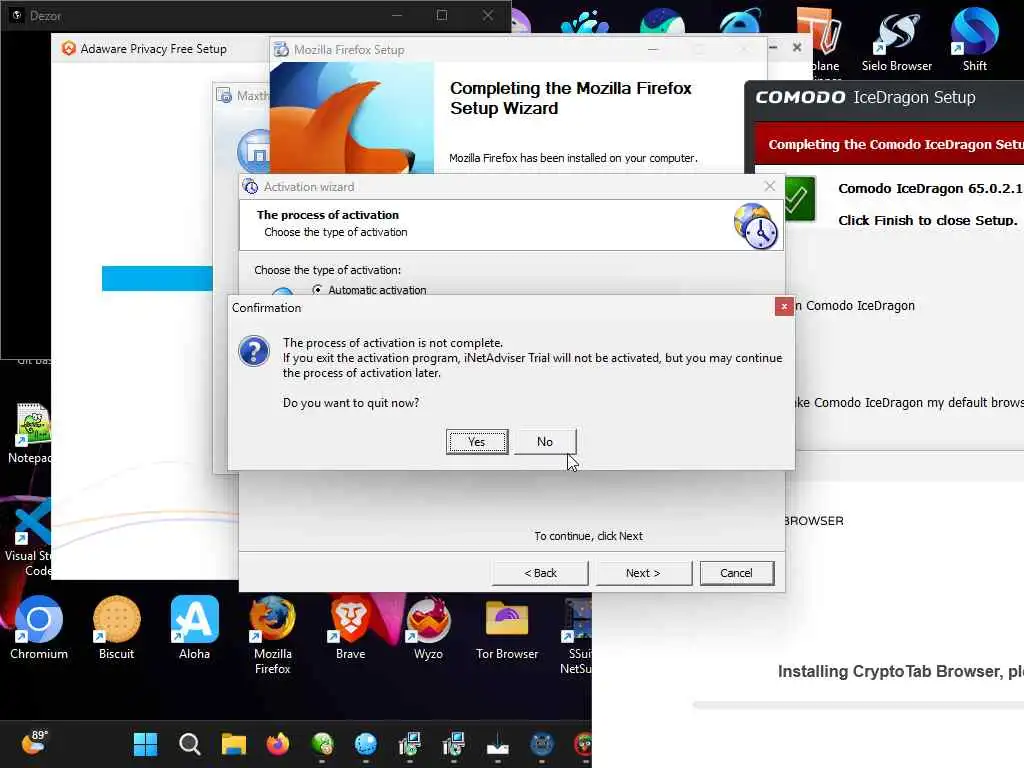Image resolution: width=1024 pixels, height=768 pixels.
Task: Click Next in the Activation wizard
Action: tap(643, 573)
